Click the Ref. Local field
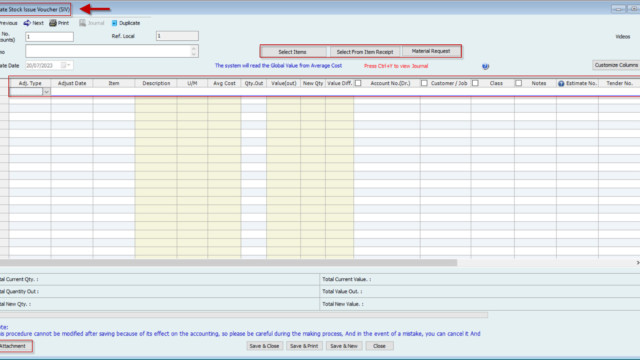 coord(177,36)
